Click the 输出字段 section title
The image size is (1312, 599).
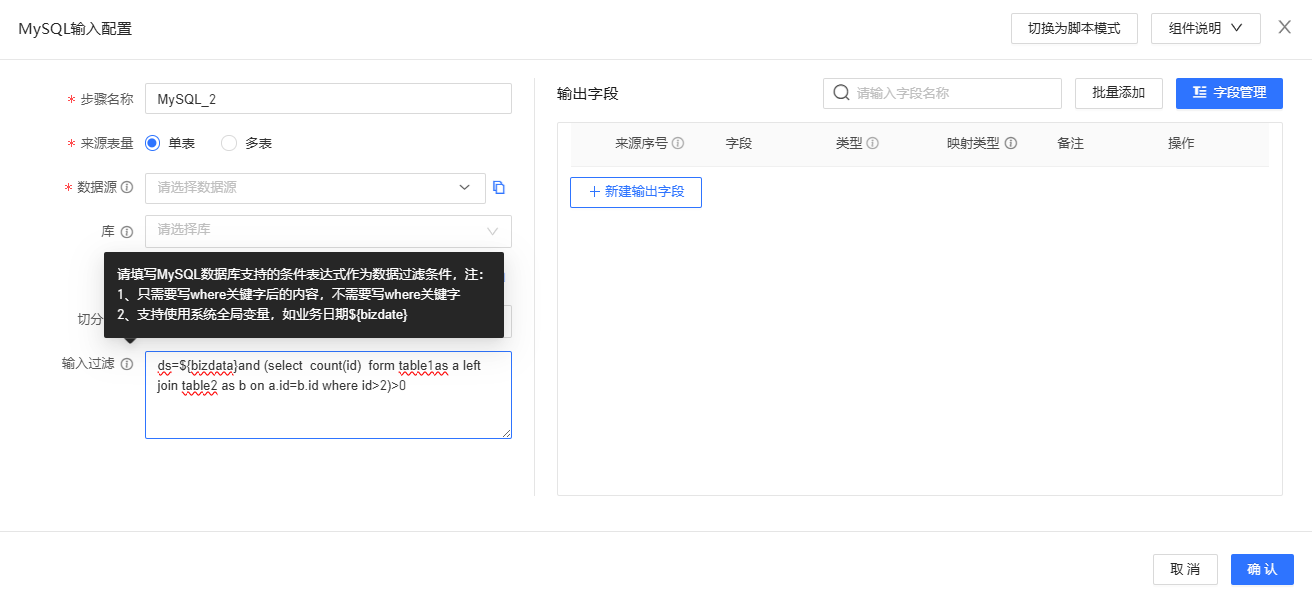coord(587,93)
